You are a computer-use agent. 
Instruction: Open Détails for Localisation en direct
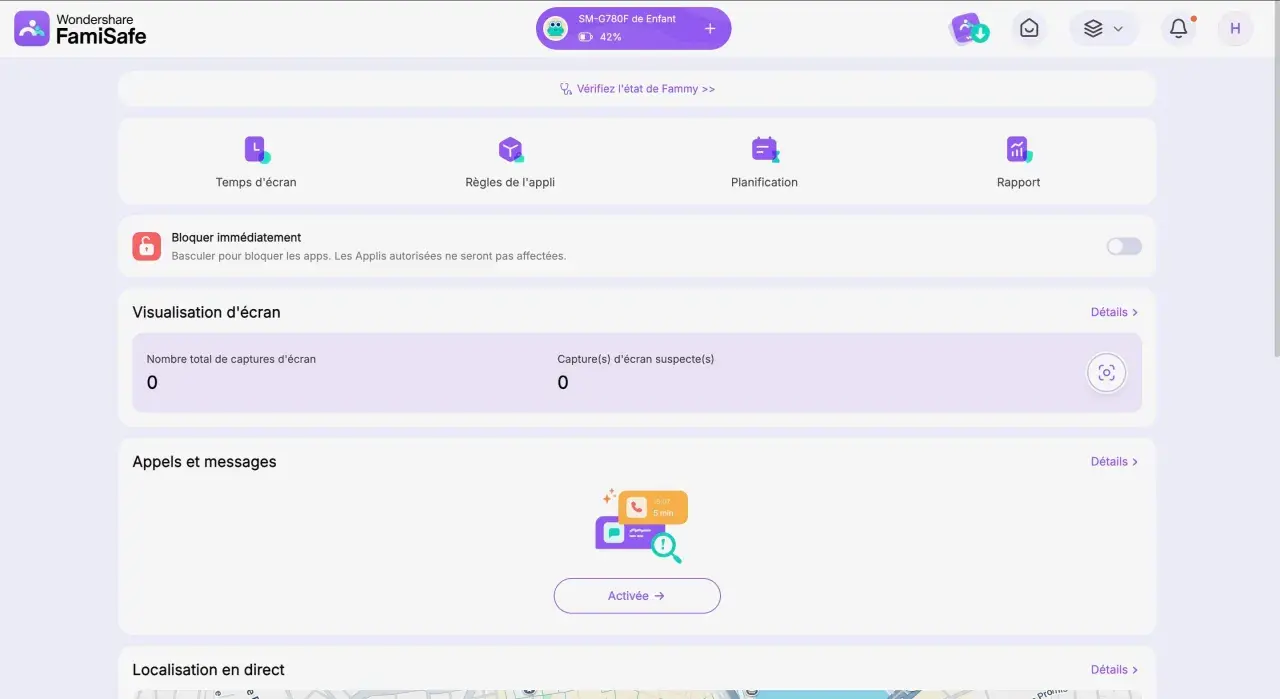point(1114,670)
